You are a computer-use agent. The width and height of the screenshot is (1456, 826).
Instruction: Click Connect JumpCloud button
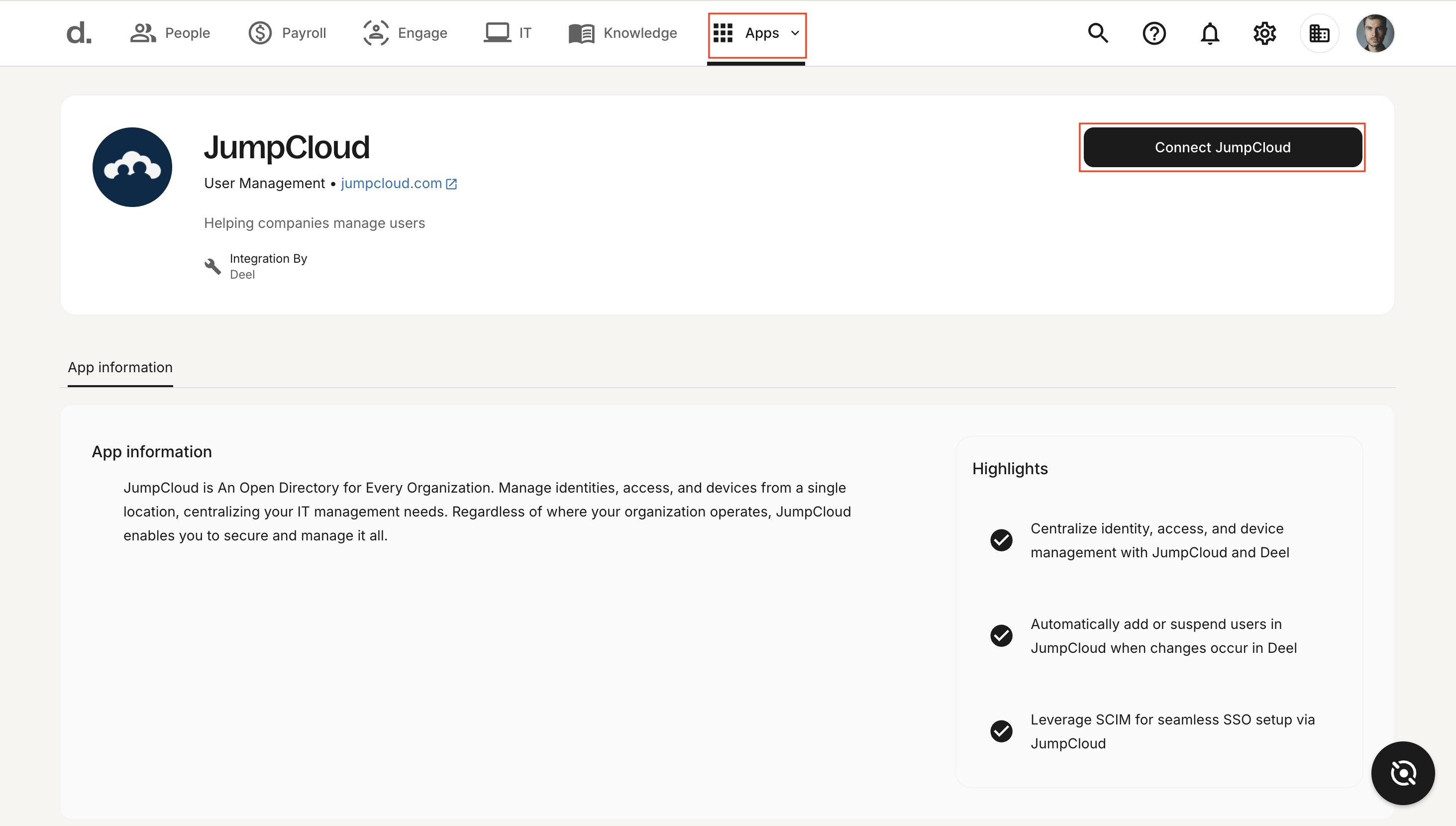[x=1222, y=147]
